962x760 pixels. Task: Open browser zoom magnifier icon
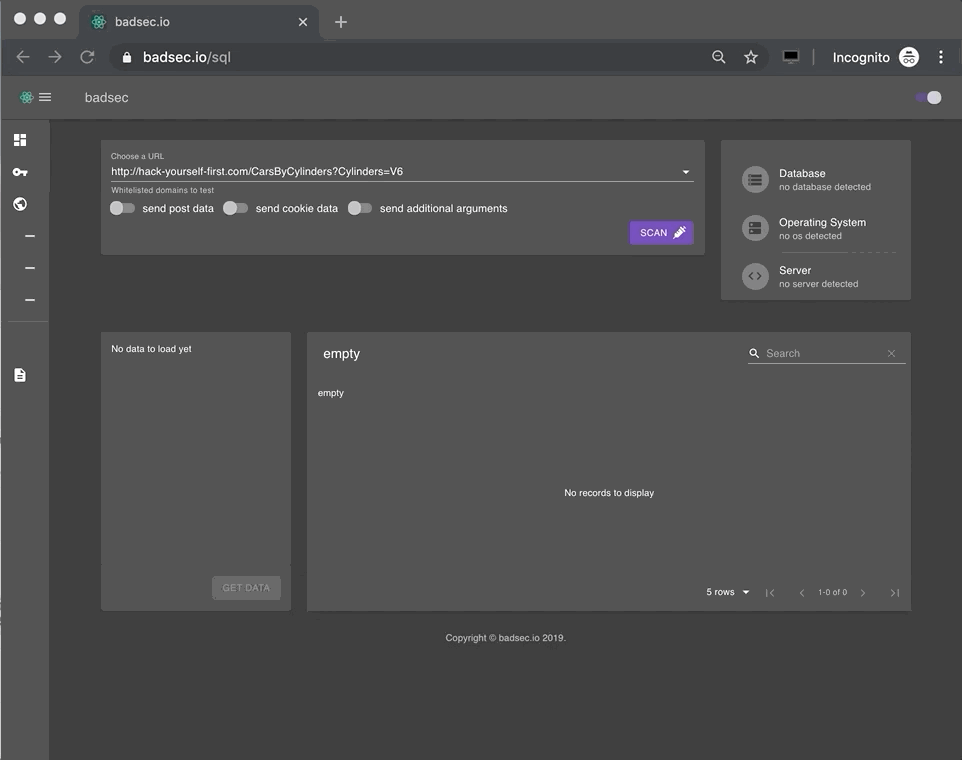tap(719, 57)
